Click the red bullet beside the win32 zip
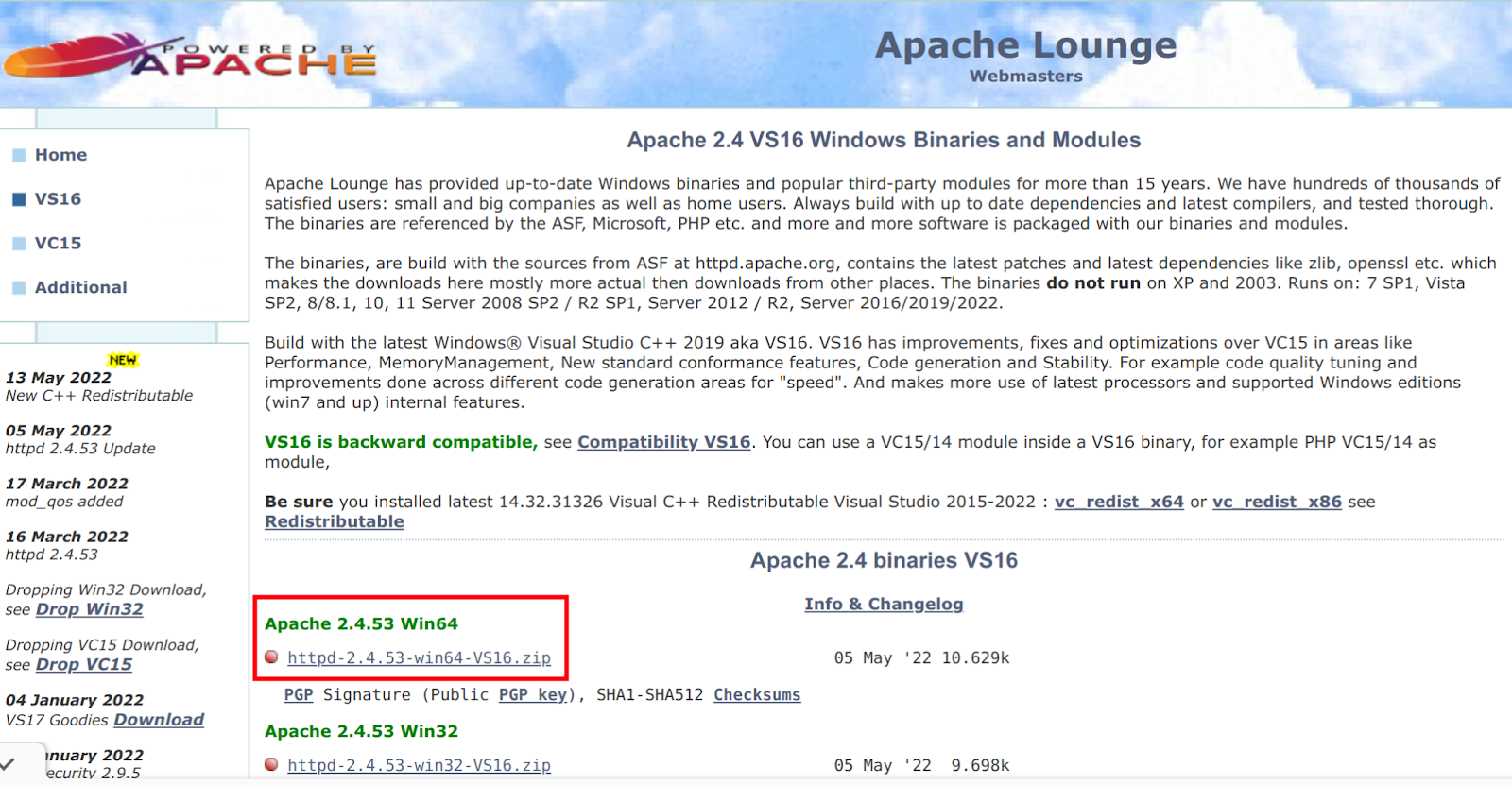The height and width of the screenshot is (785, 1512). (271, 764)
